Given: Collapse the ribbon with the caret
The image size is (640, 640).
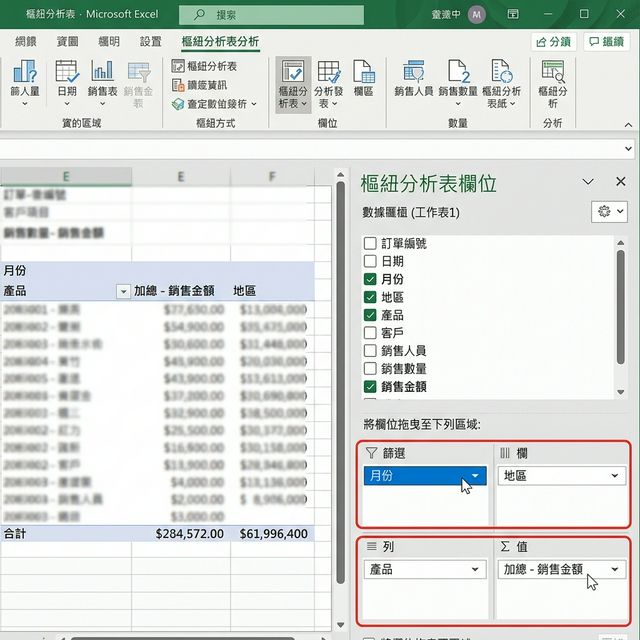Looking at the screenshot, I should (628, 125).
